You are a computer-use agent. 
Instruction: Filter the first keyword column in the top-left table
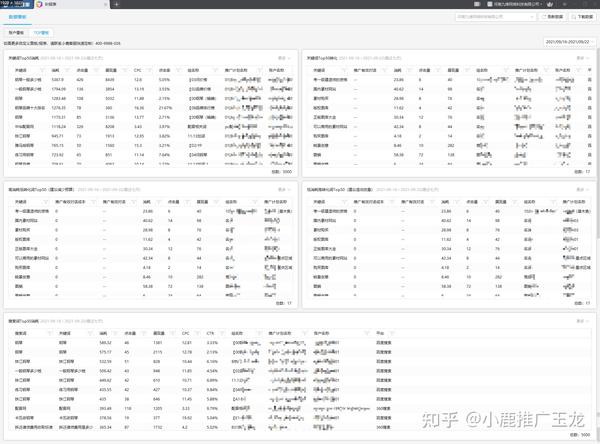tap(42, 70)
